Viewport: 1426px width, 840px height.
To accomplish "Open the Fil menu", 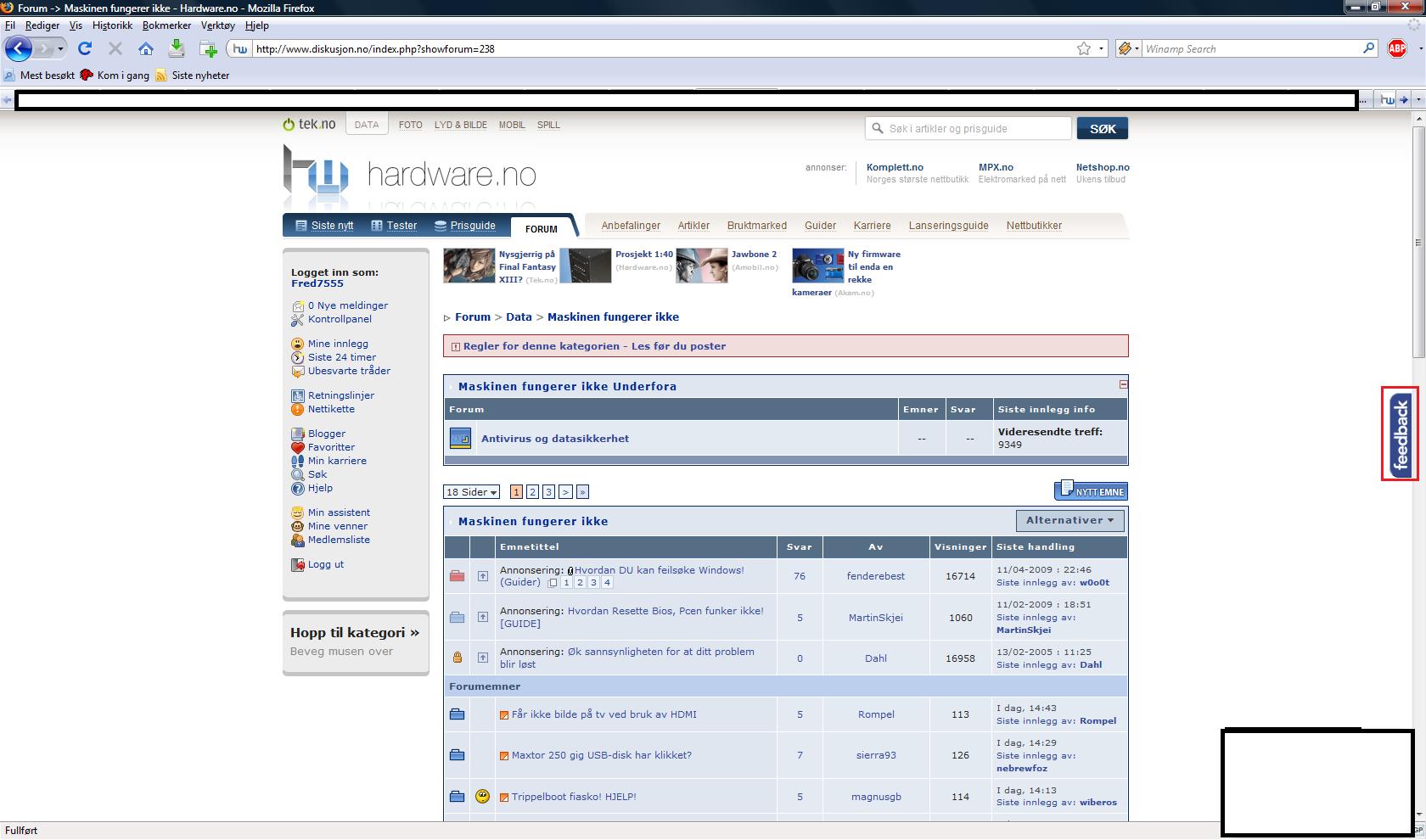I will pyautogui.click(x=10, y=25).
